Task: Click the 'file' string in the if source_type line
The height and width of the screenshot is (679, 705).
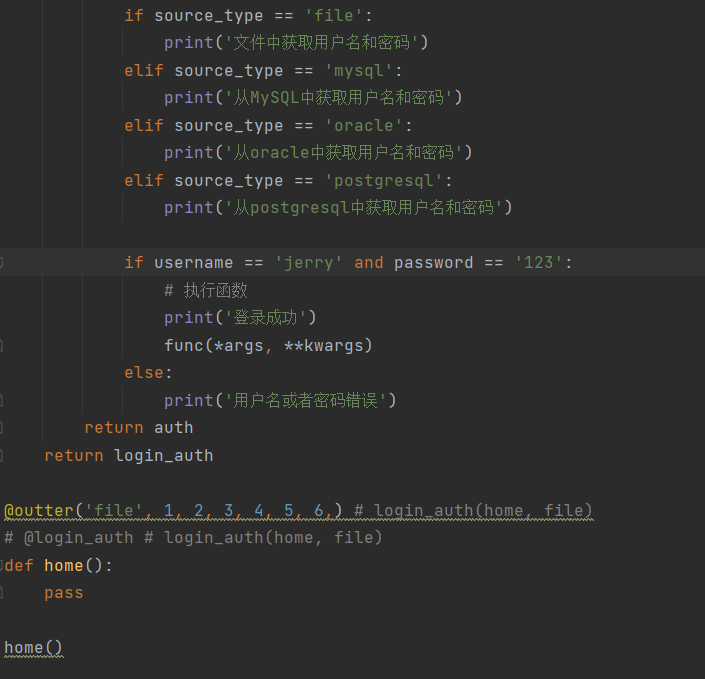Action: [x=333, y=16]
